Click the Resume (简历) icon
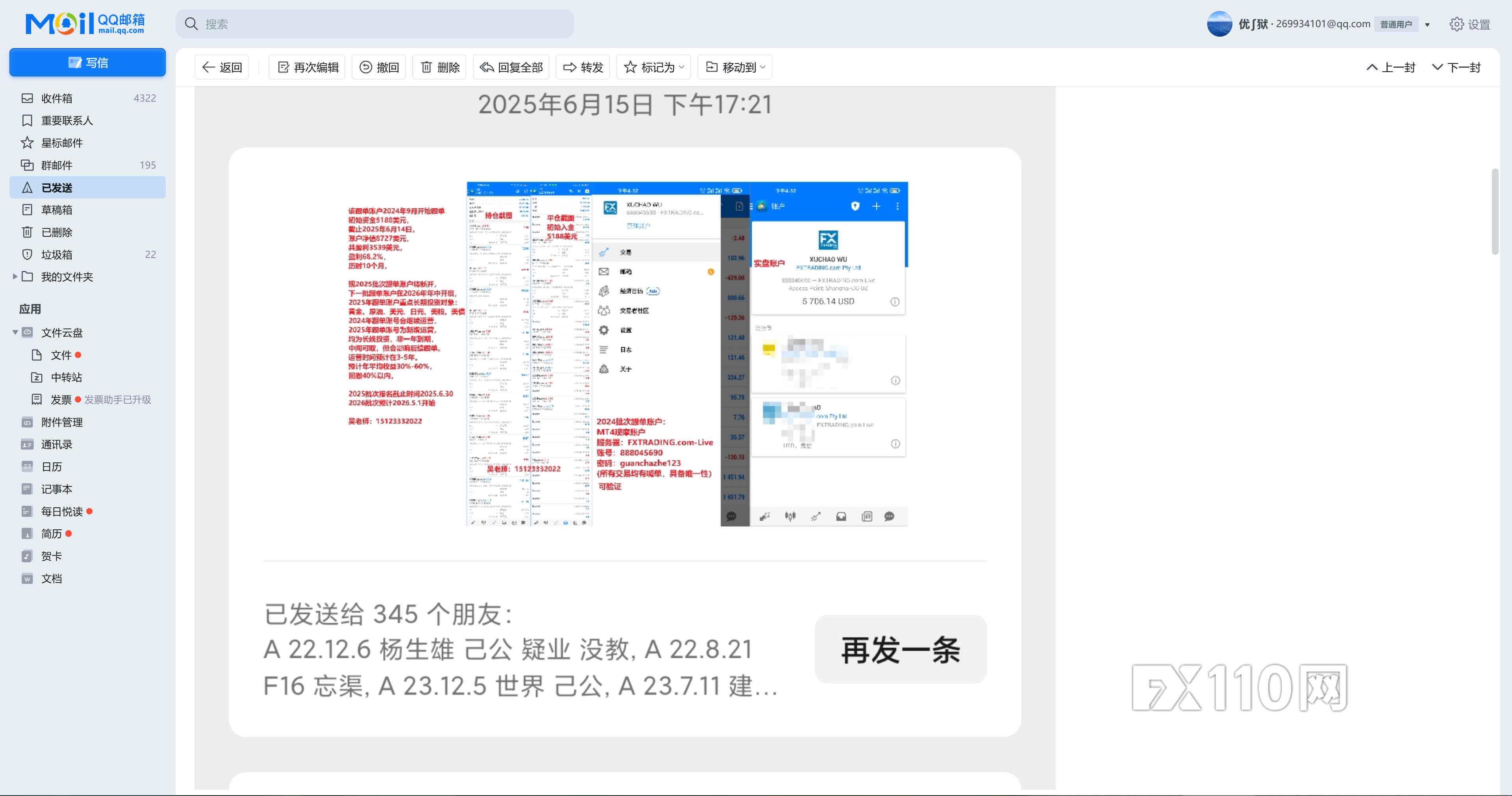Viewport: 1512px width, 796px height. coord(27,534)
